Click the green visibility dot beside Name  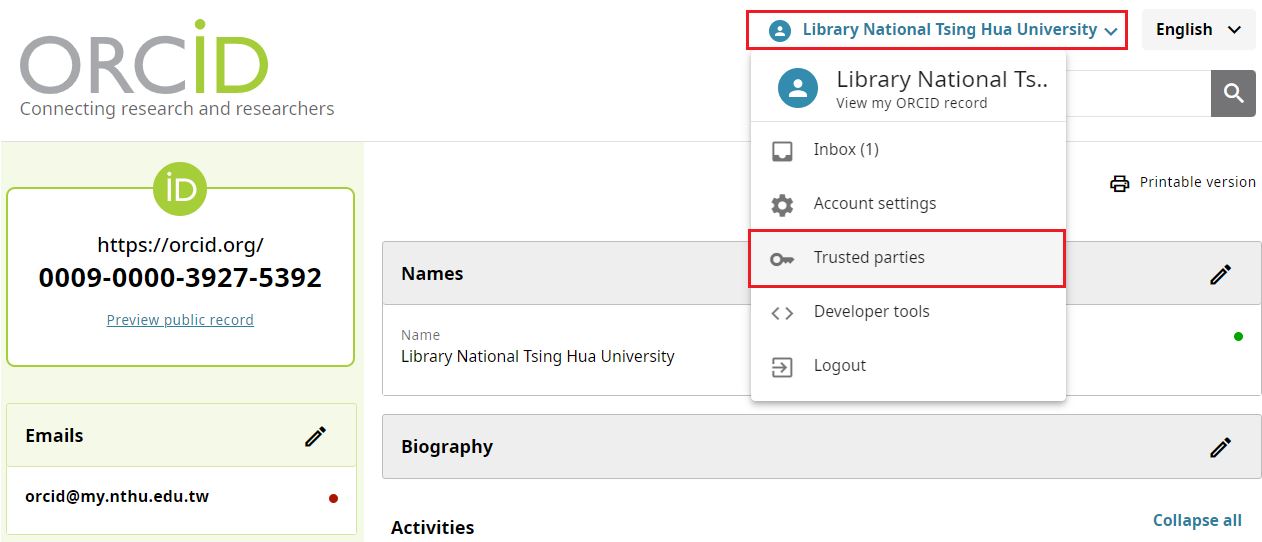(x=1238, y=337)
